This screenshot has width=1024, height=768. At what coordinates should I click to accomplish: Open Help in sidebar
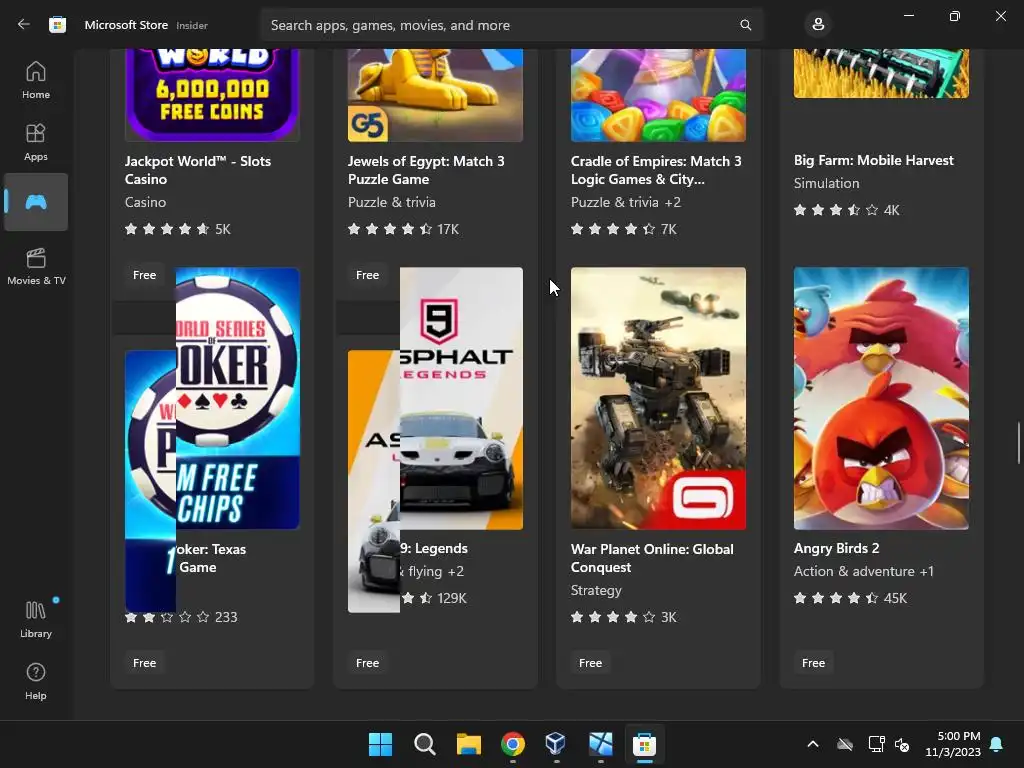click(x=36, y=681)
